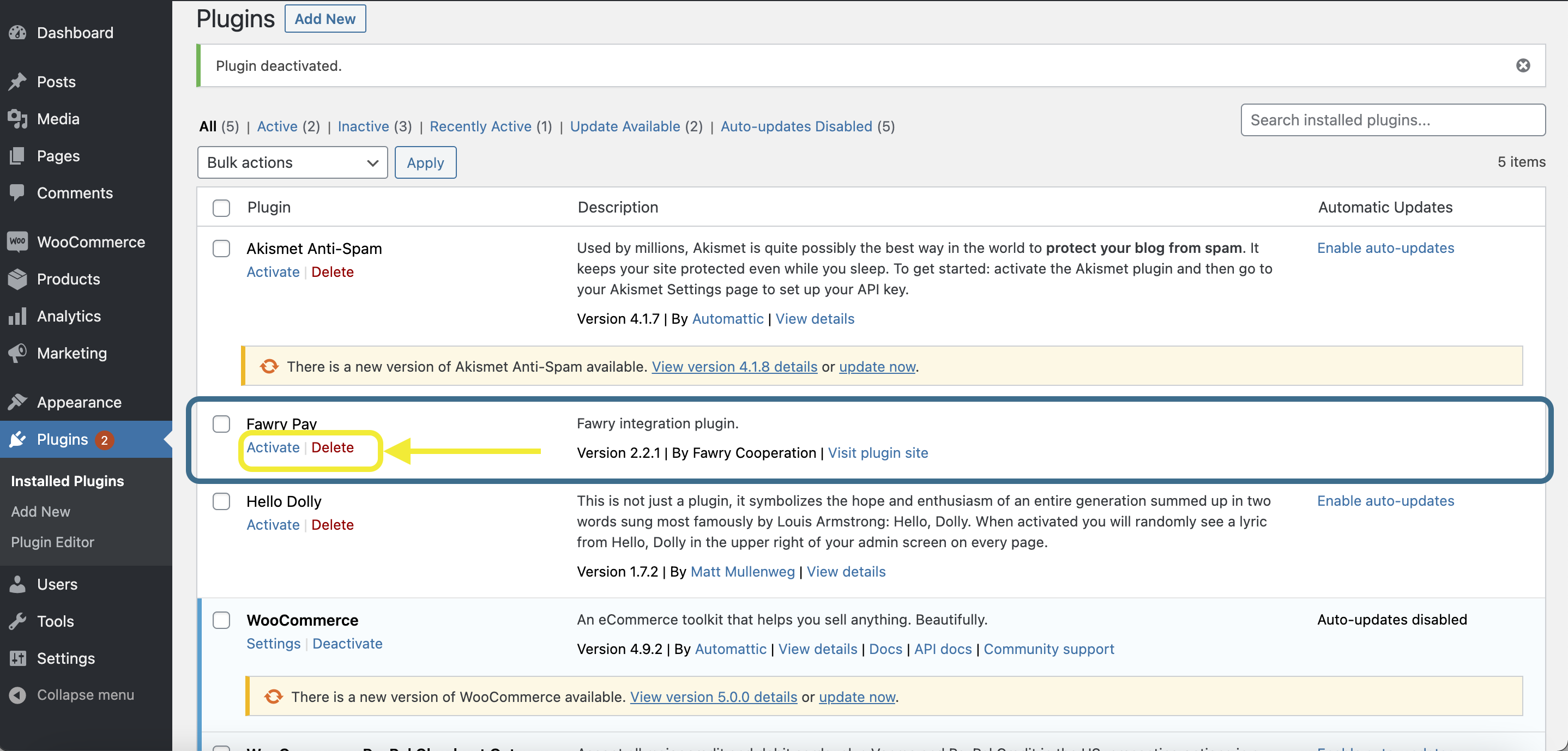Open WooCommerce plugin Settings link
The image size is (1568, 751).
pos(273,643)
